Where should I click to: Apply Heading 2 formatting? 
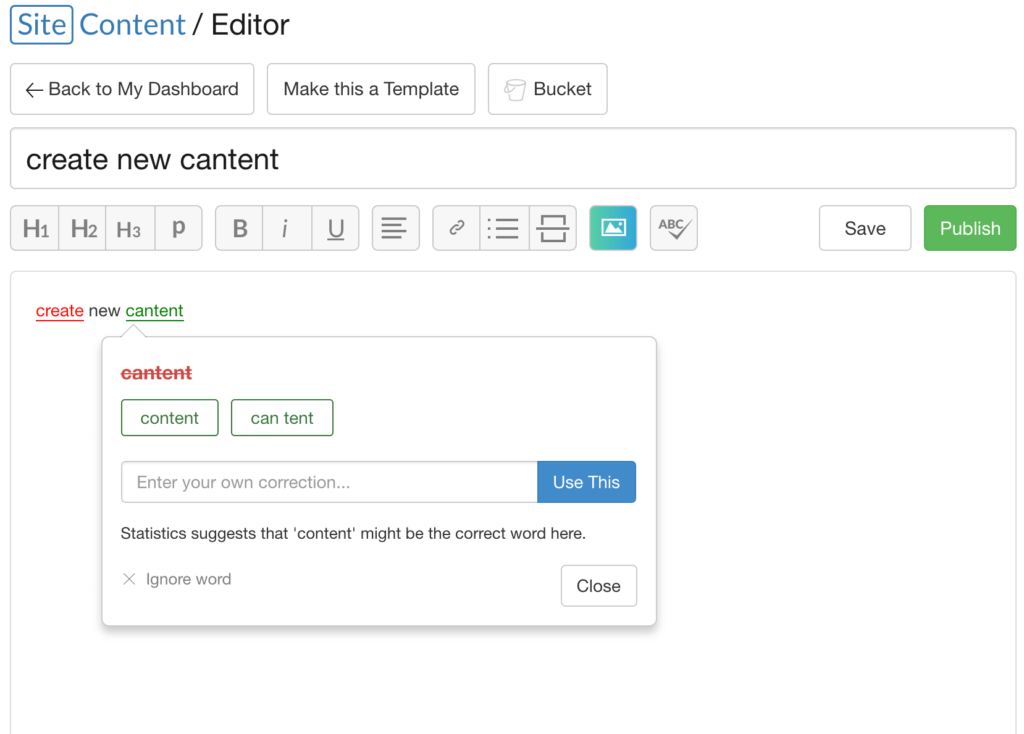coord(83,228)
